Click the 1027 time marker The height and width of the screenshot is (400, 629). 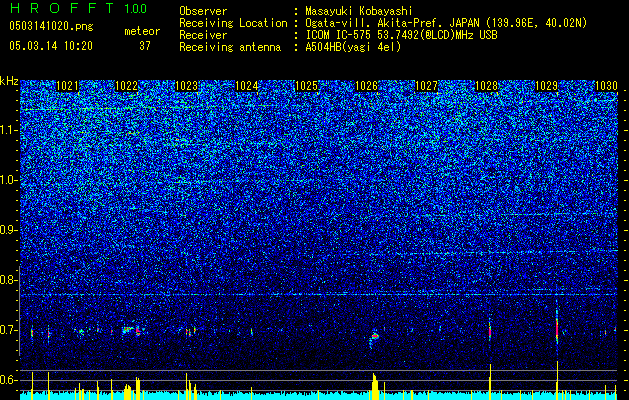(426, 86)
